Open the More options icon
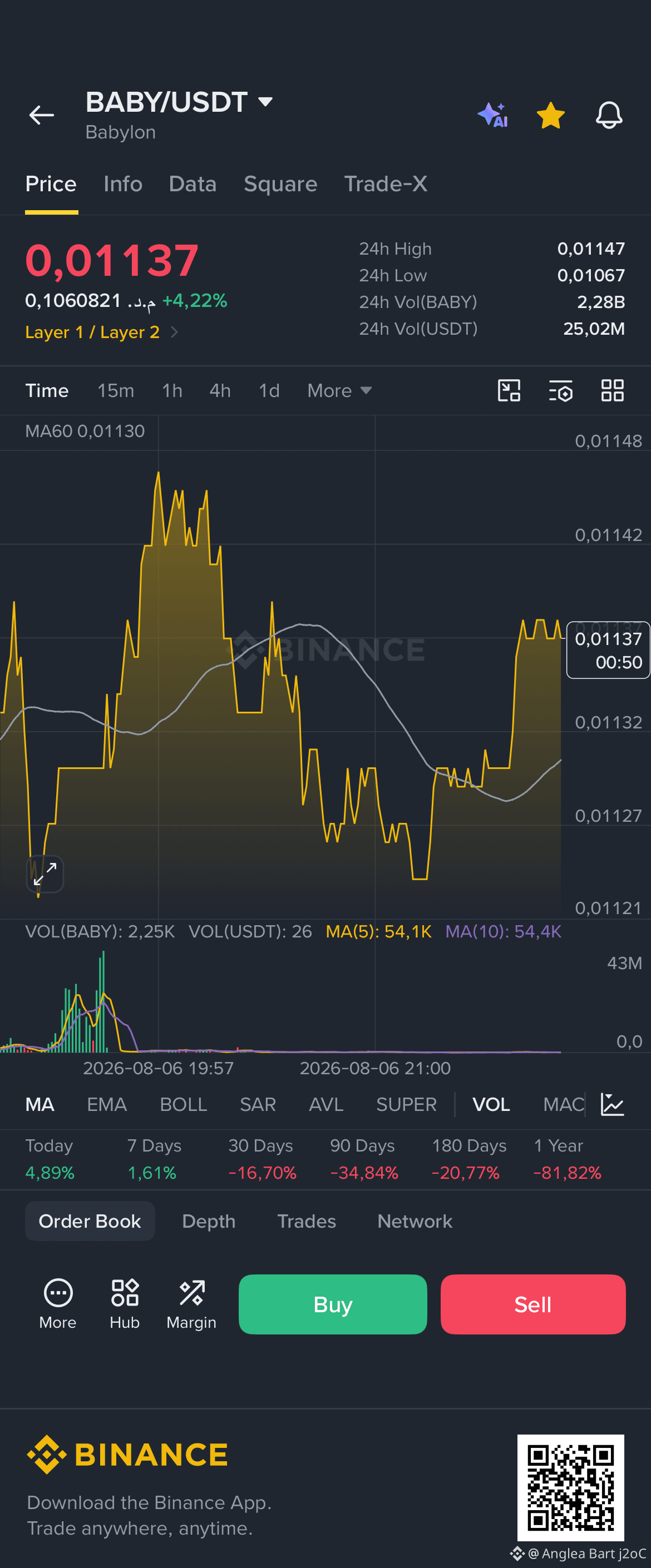 click(x=58, y=1304)
